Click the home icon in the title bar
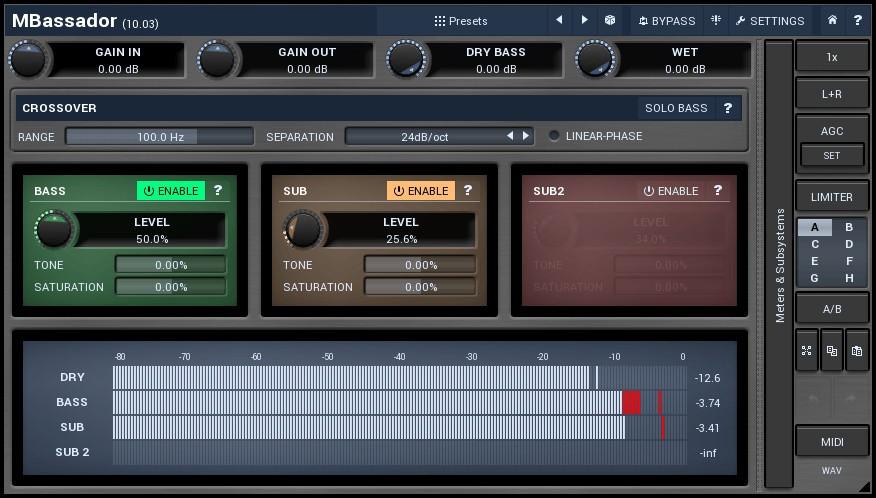The image size is (876, 498). pos(832,20)
